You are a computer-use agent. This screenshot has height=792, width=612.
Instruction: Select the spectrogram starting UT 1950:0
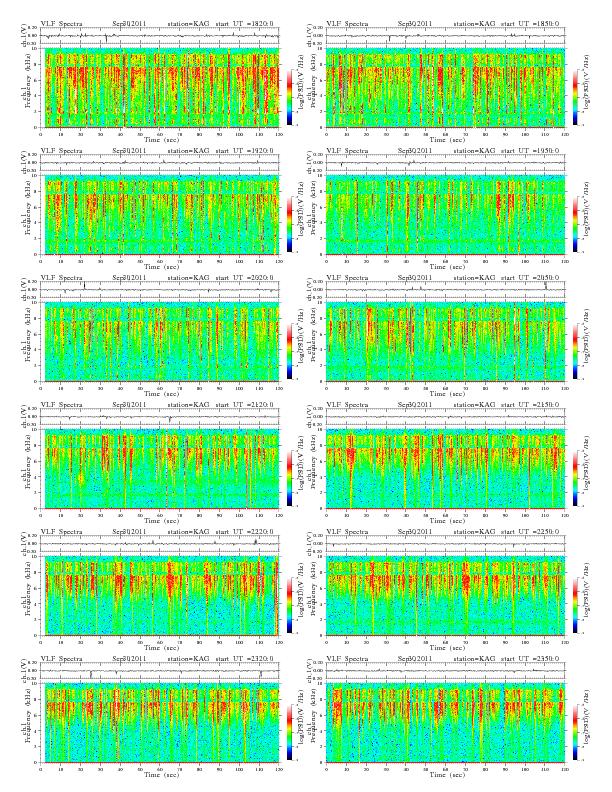click(446, 215)
